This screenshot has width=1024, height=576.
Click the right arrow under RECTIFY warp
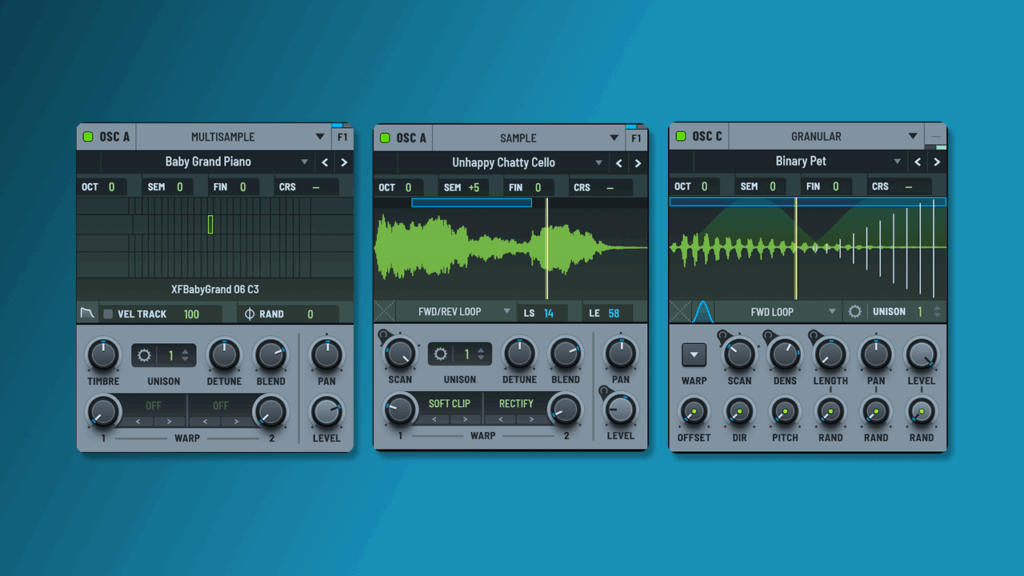(x=531, y=419)
